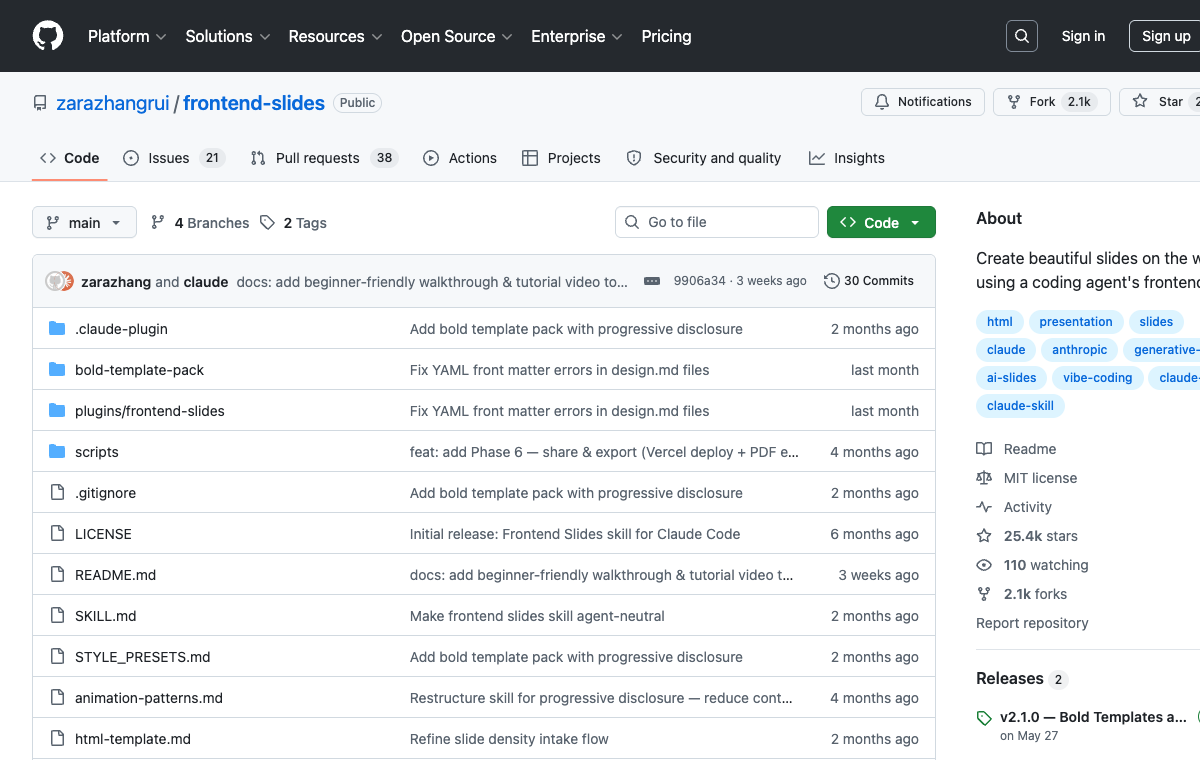This screenshot has width=1200, height=760.
Task: View the 4 Branches link
Action: point(200,223)
